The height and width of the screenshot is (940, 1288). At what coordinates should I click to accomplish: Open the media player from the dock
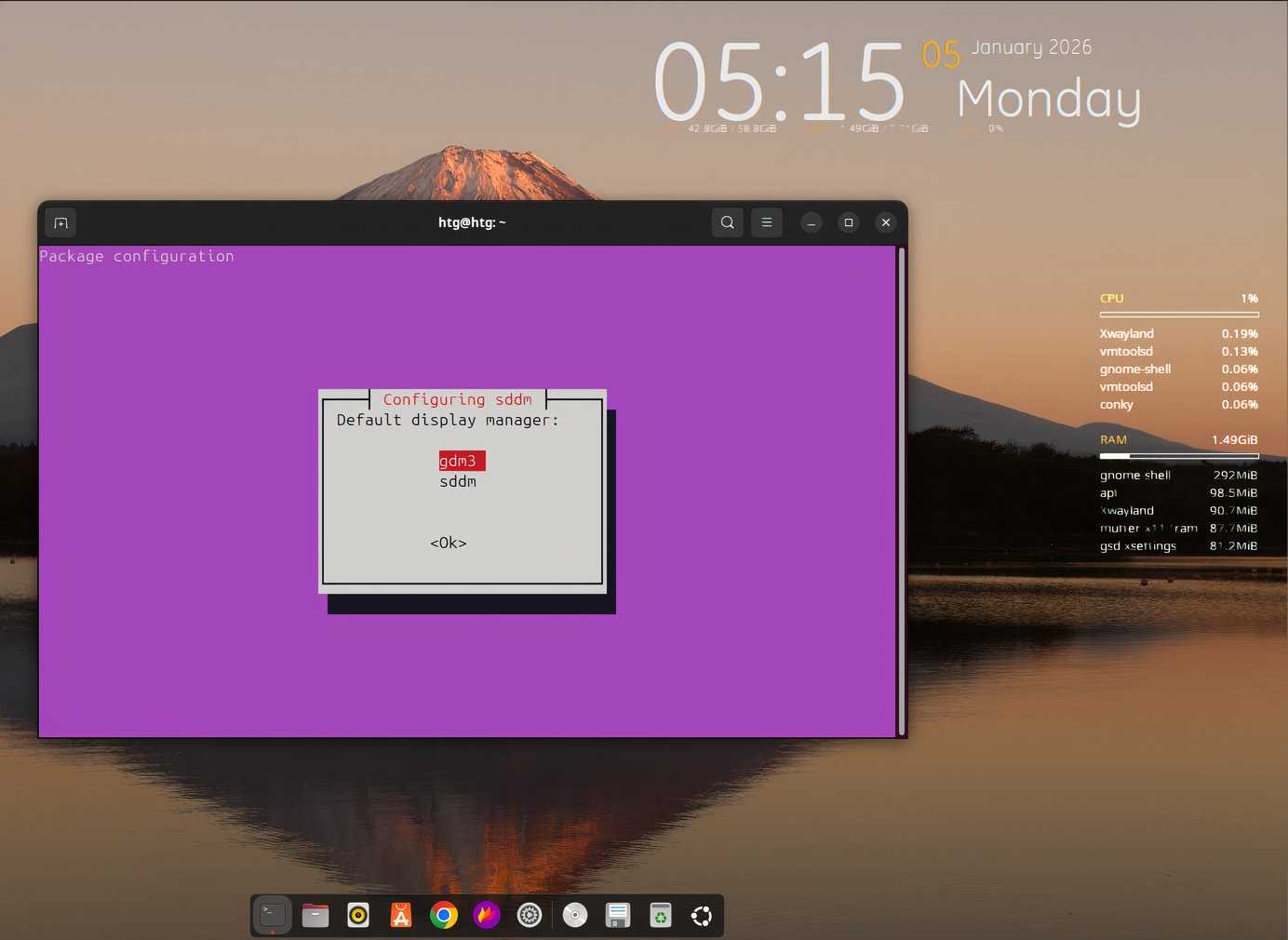[x=357, y=915]
